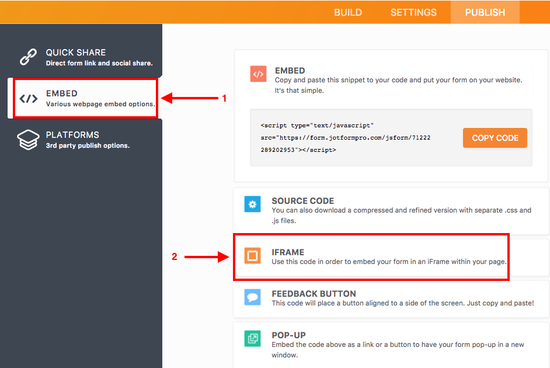This screenshot has width=550, height=368.
Task: Switch to the BUILD tab
Action: click(348, 13)
